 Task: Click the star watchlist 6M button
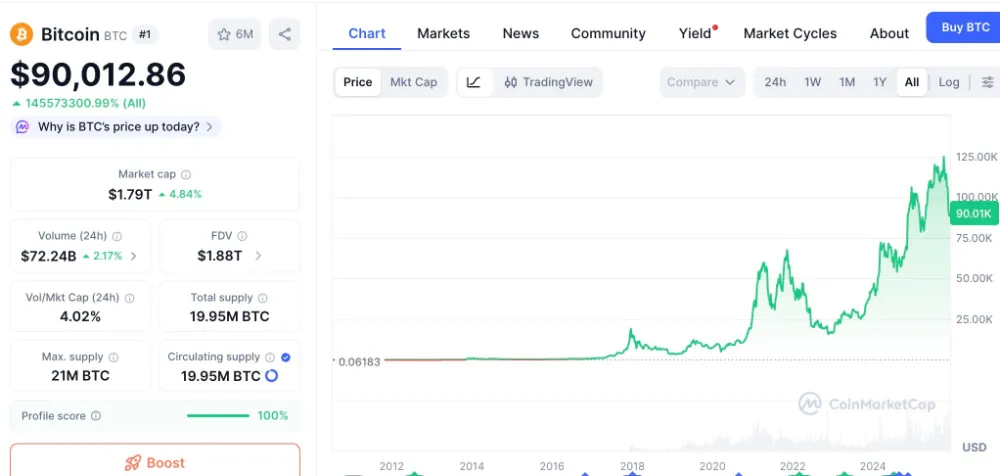[235, 34]
